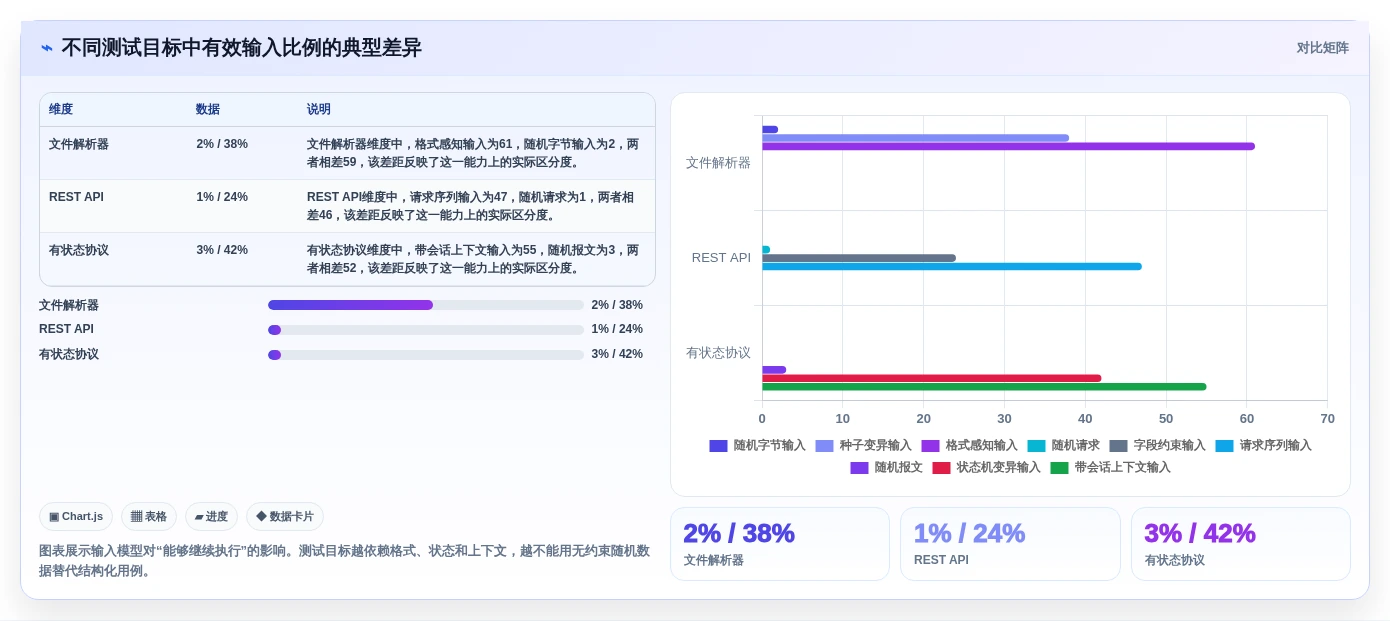Click the 文件解析器 chart axis label
Image resolution: width=1390 pixels, height=621 pixels.
tap(718, 162)
